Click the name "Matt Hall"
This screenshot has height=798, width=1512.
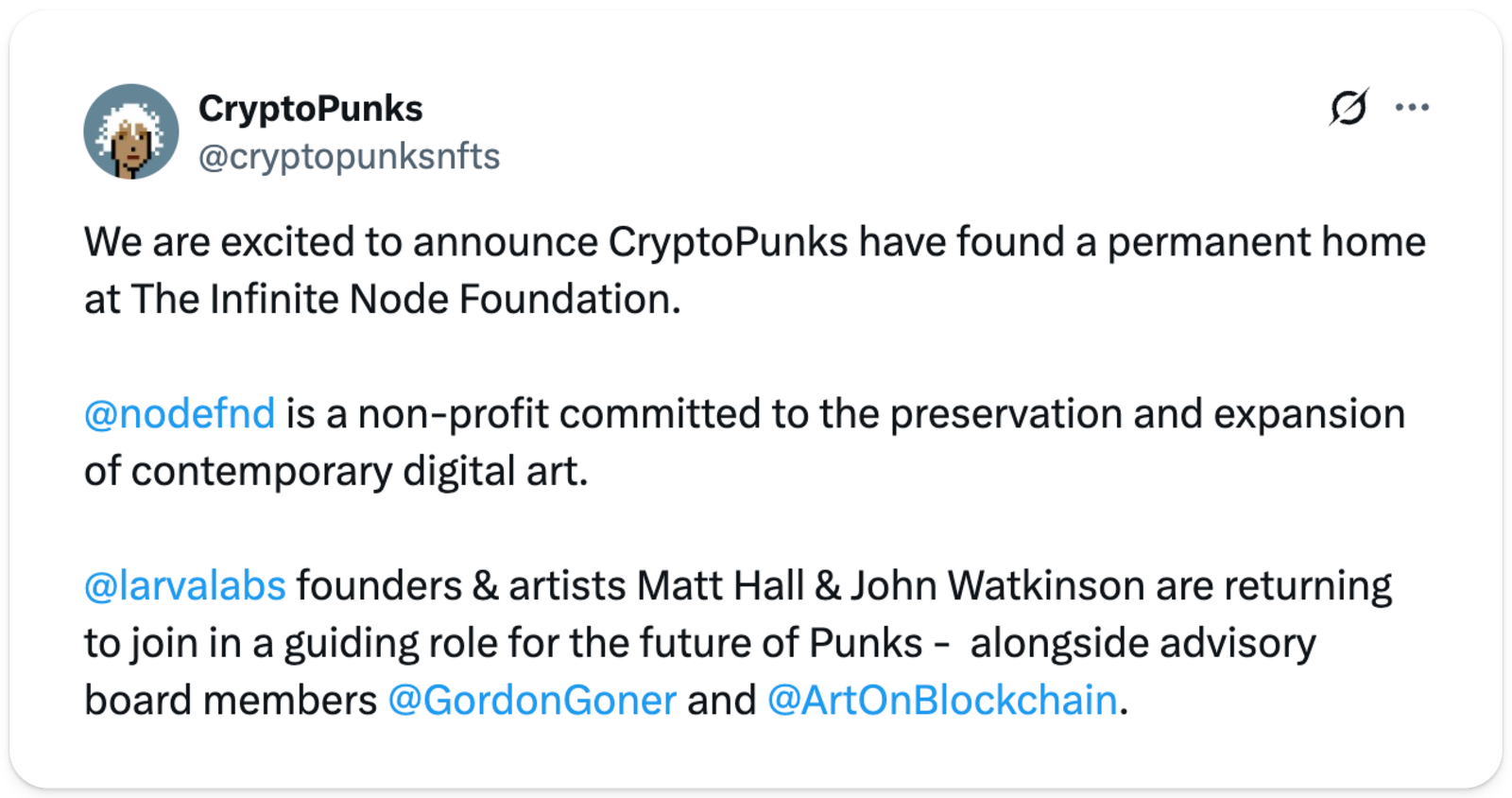click(x=720, y=586)
